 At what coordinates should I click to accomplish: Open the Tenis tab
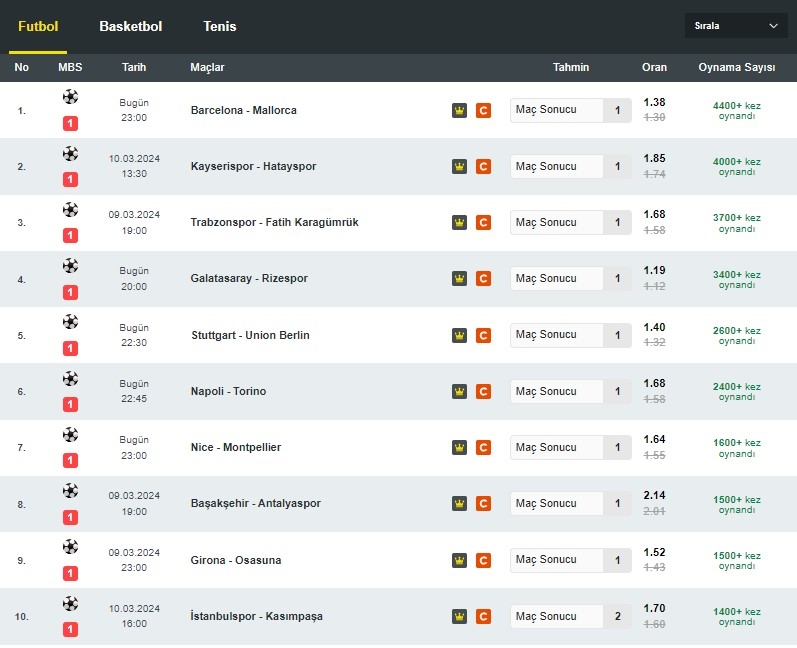click(x=220, y=26)
